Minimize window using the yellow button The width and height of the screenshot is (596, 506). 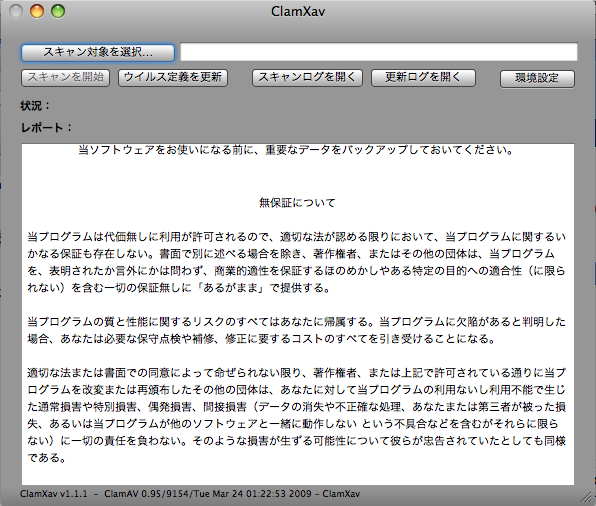click(37, 11)
